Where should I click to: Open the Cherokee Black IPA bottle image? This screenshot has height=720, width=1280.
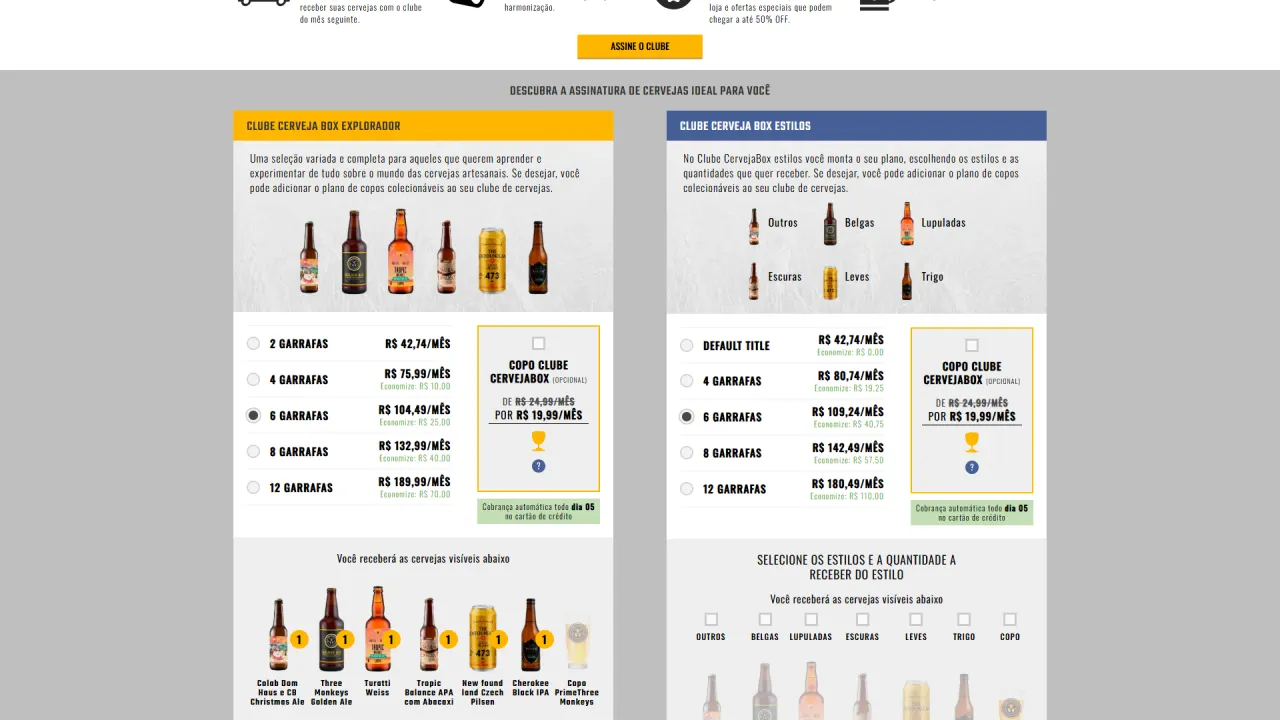[x=531, y=634]
